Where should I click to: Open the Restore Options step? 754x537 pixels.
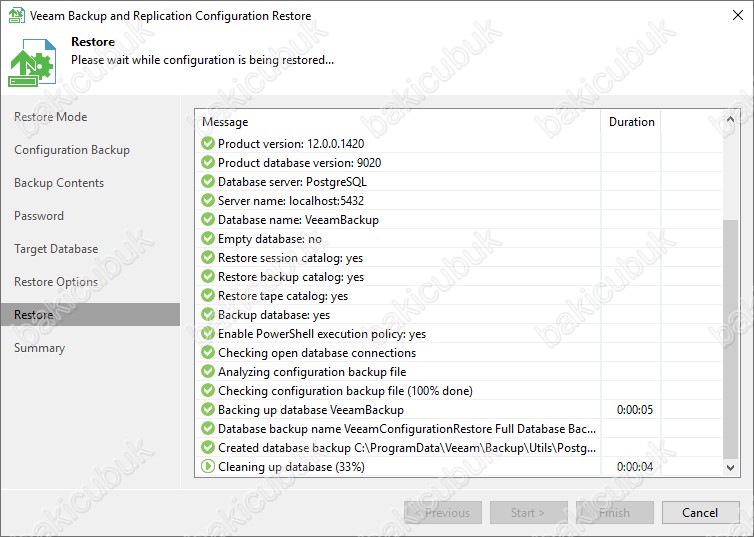(x=56, y=282)
